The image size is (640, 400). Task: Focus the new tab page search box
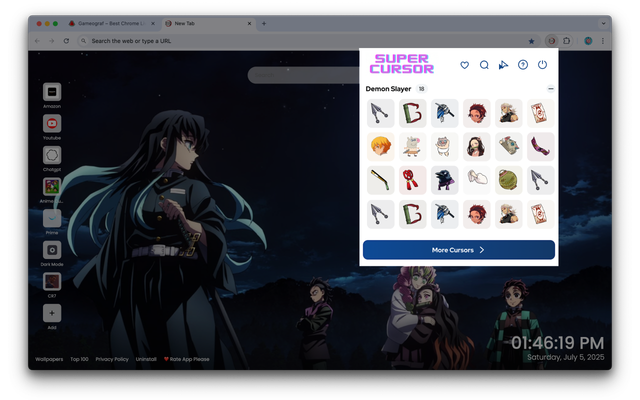click(304, 75)
